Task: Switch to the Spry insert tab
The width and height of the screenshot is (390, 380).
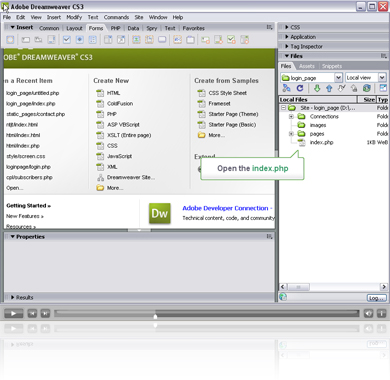Action: [x=152, y=28]
